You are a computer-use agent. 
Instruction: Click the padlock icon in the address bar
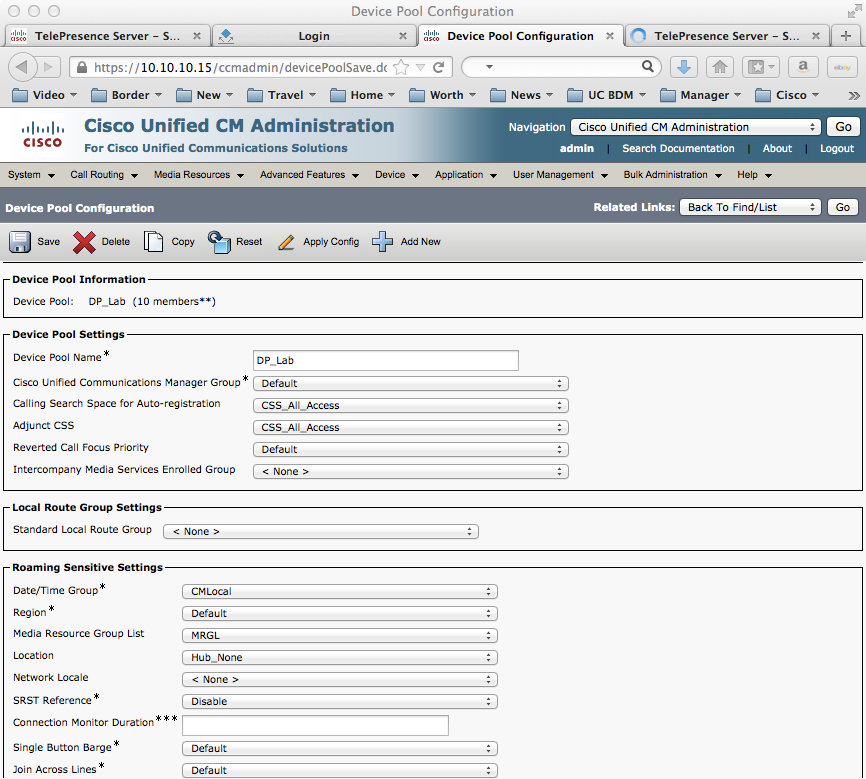[82, 67]
